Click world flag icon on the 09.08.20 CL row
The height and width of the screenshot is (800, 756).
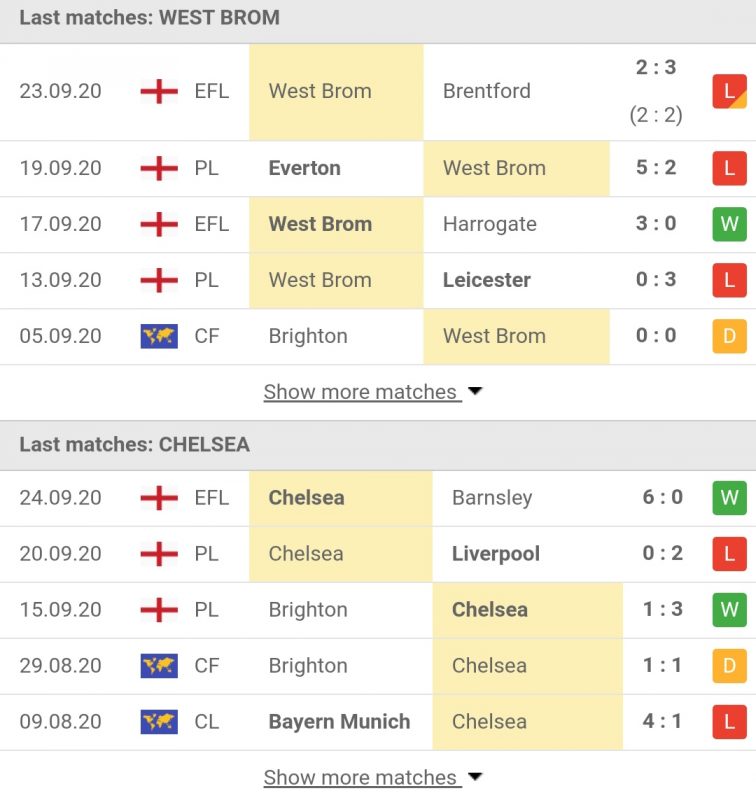159,722
